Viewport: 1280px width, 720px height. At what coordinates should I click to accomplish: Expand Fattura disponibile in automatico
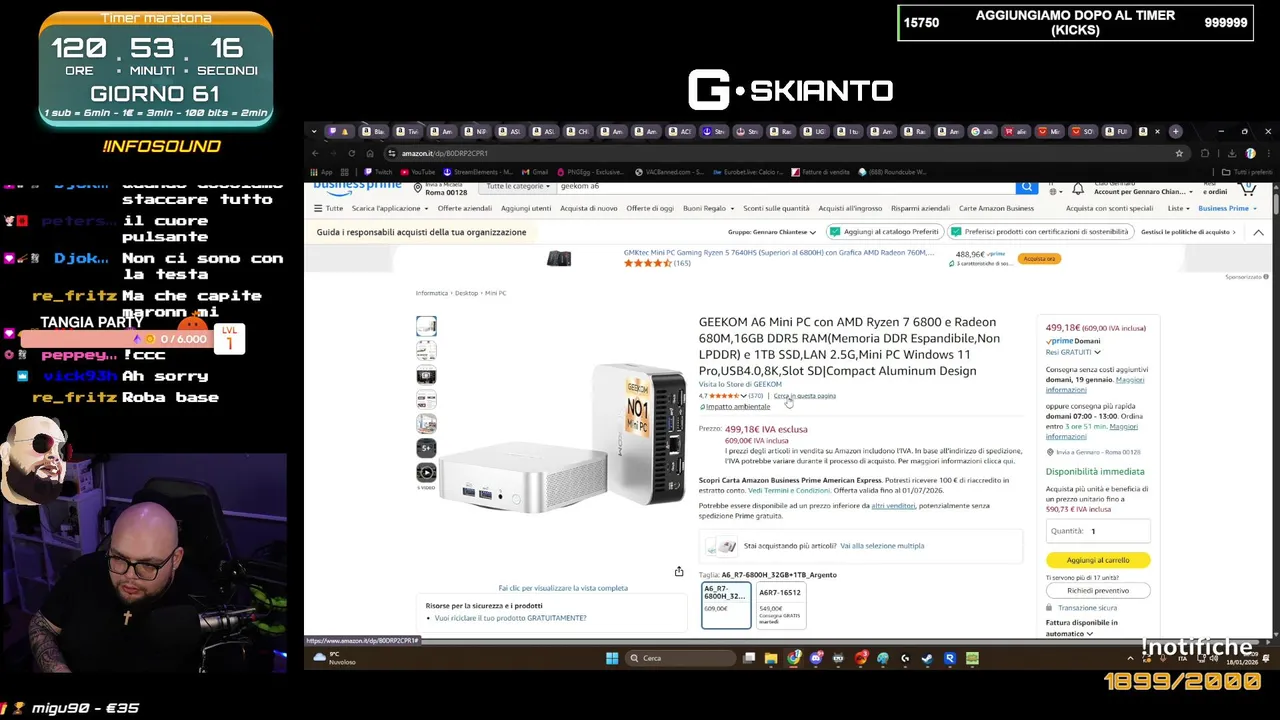[x=1082, y=628]
